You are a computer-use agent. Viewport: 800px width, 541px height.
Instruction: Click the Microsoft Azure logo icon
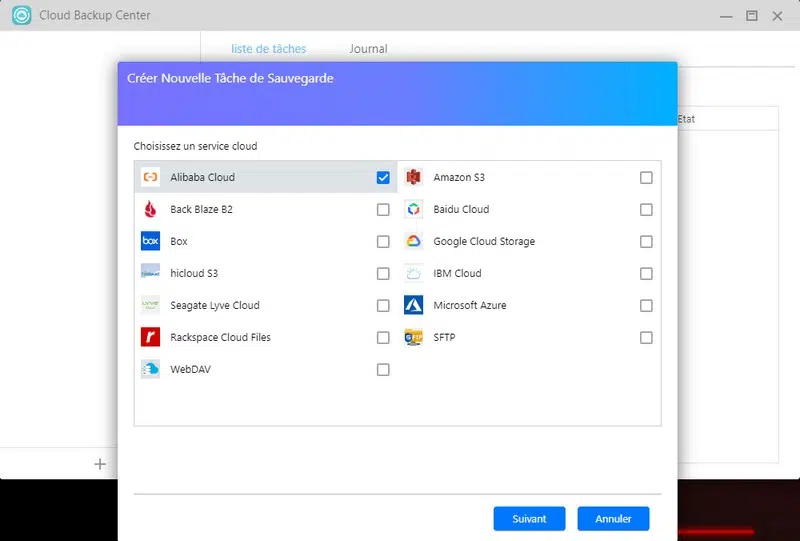(413, 305)
